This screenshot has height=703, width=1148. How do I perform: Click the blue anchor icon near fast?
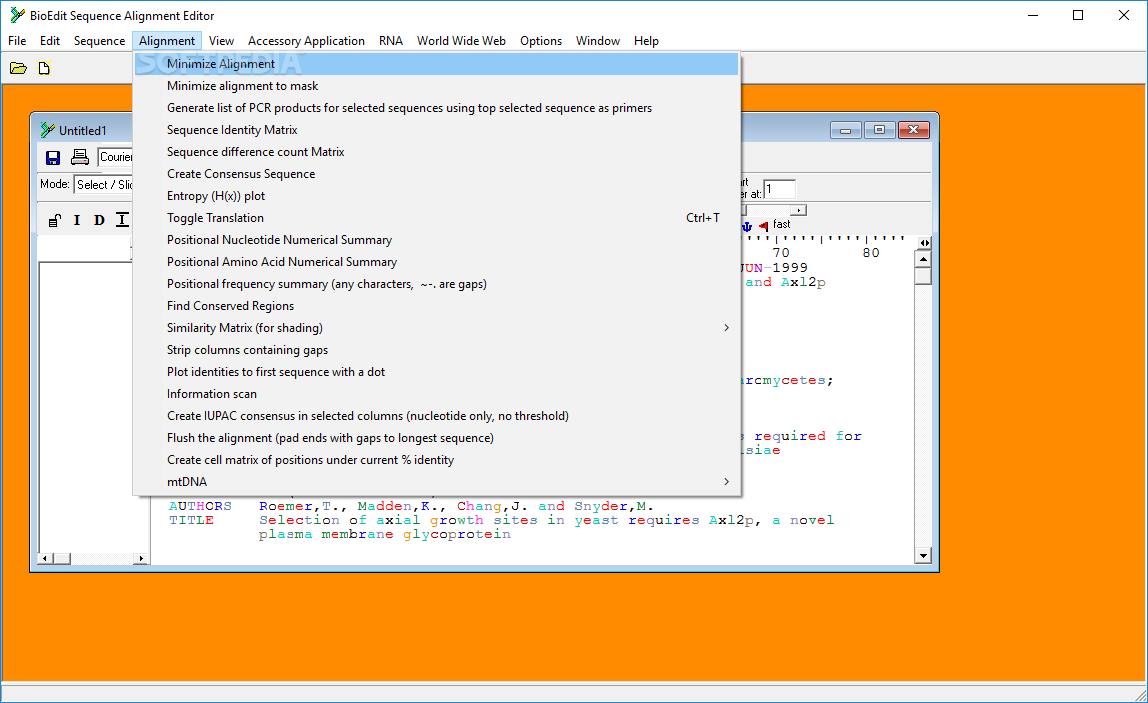point(748,226)
